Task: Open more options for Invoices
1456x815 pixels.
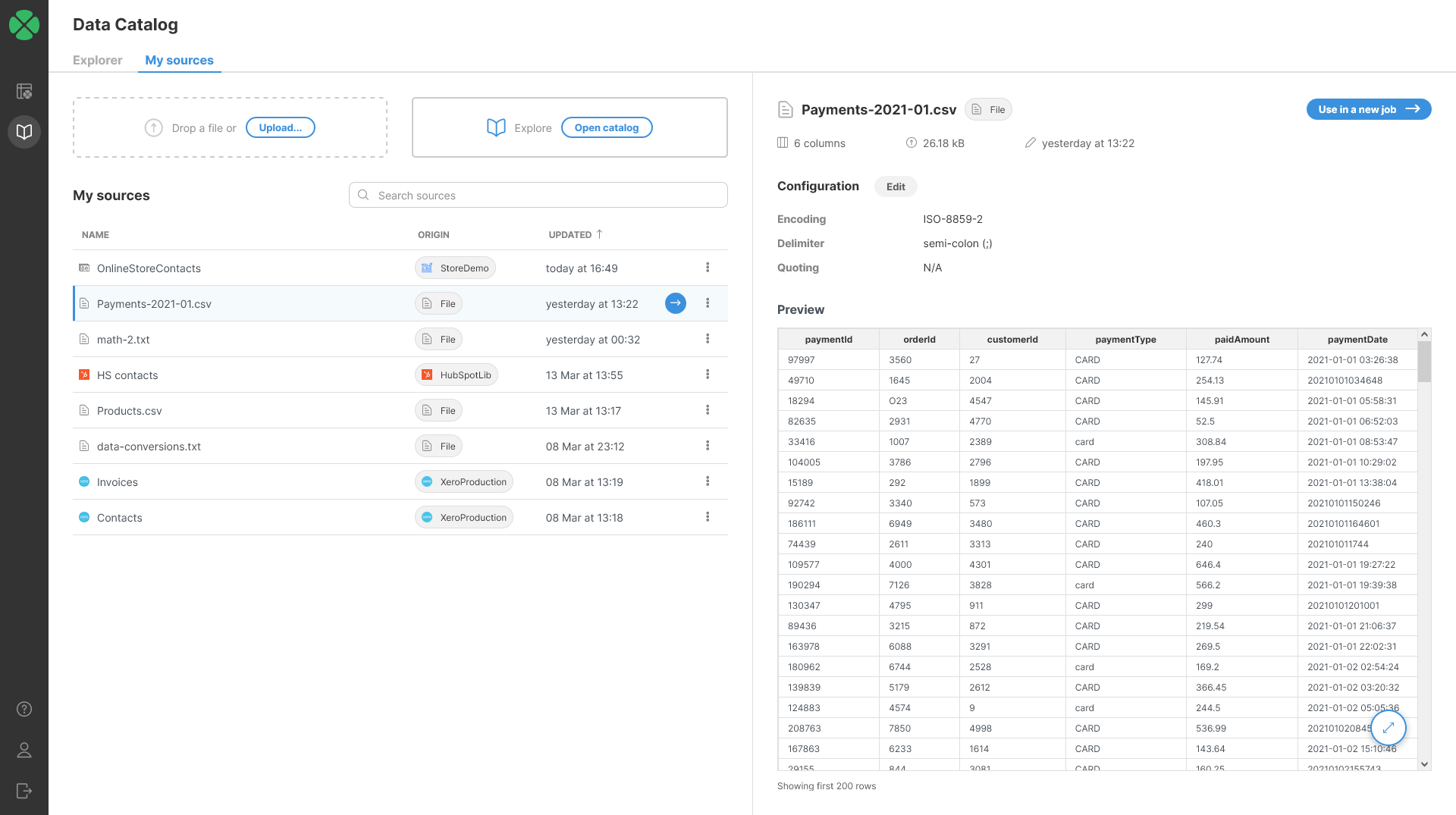Action: pos(708,481)
